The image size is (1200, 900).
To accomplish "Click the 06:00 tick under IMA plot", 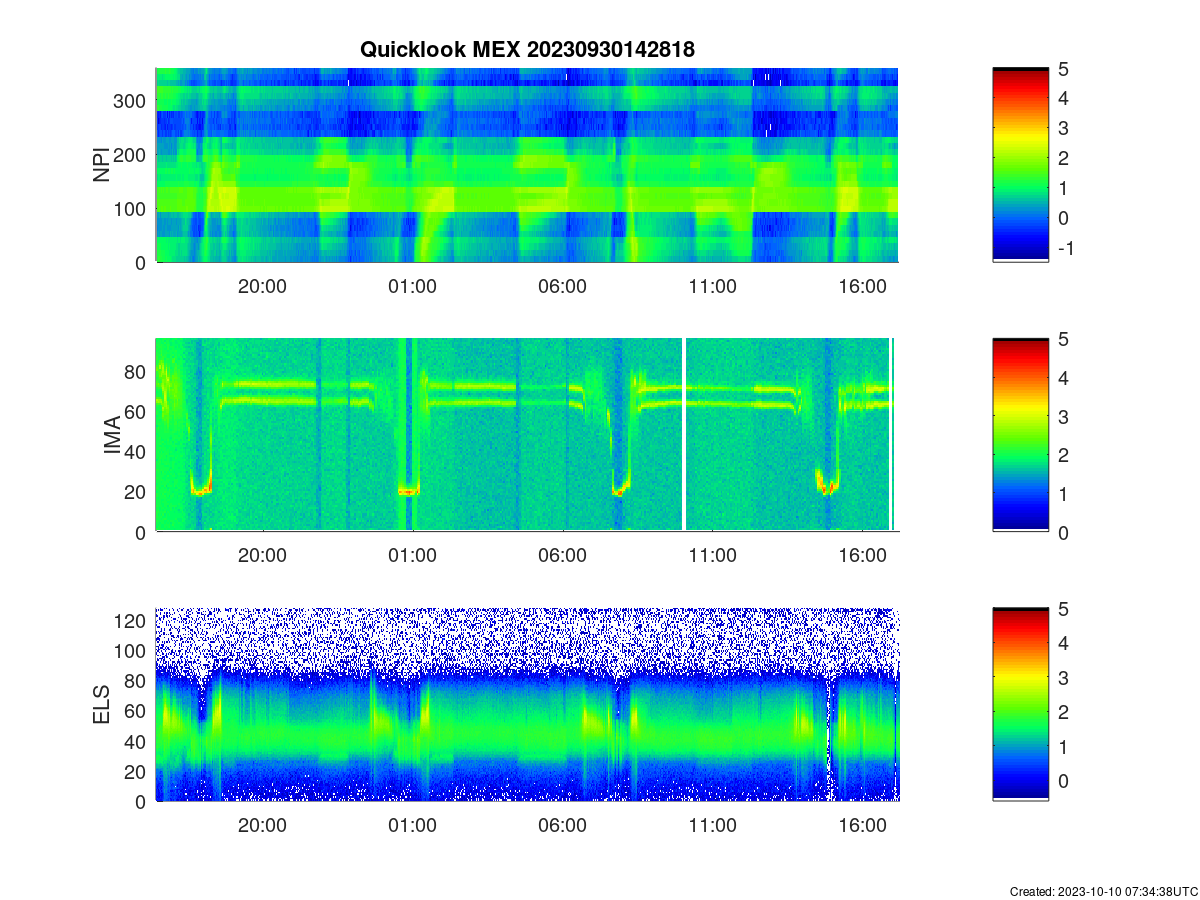I will pyautogui.click(x=562, y=556).
